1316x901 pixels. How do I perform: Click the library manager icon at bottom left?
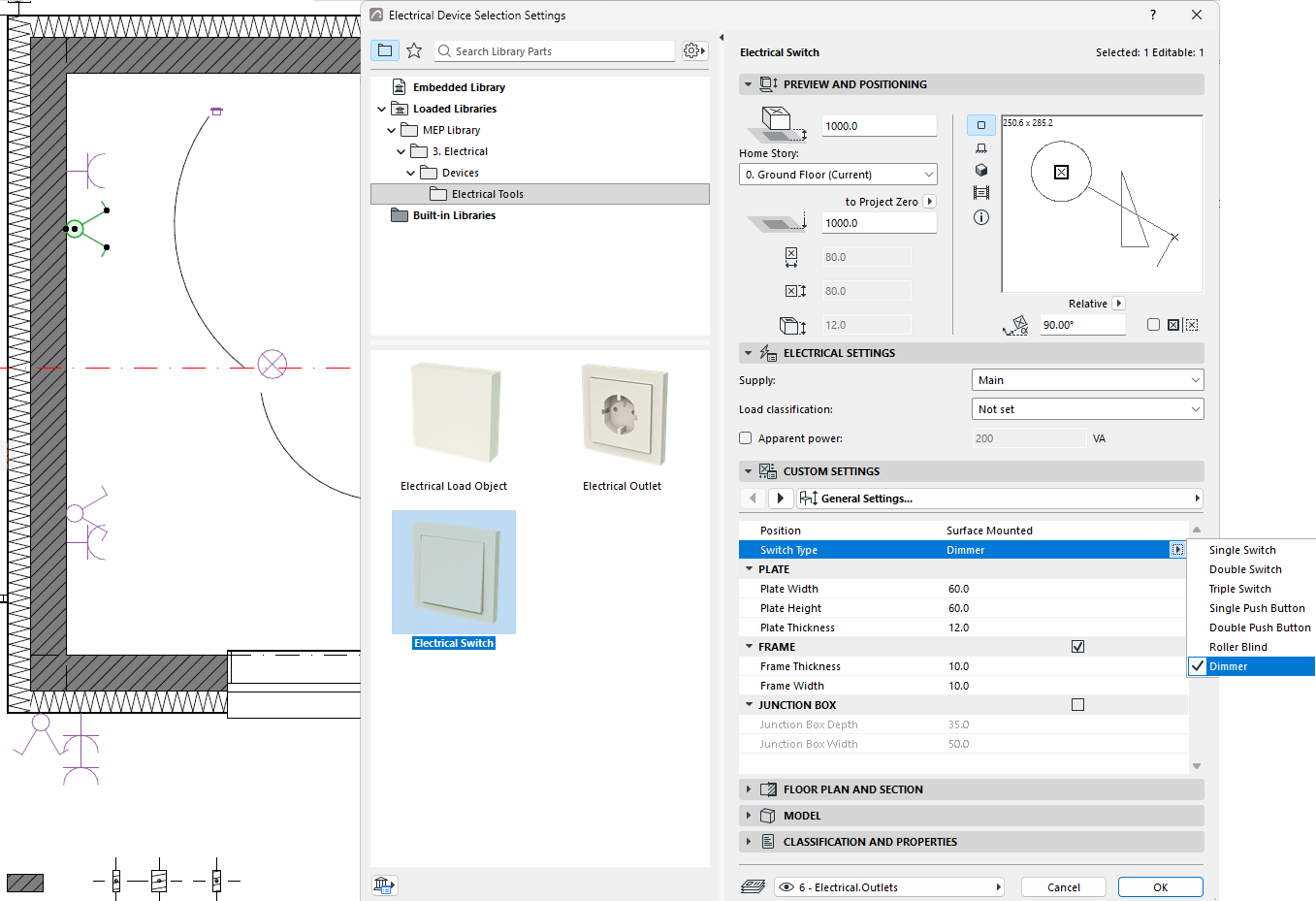384,885
